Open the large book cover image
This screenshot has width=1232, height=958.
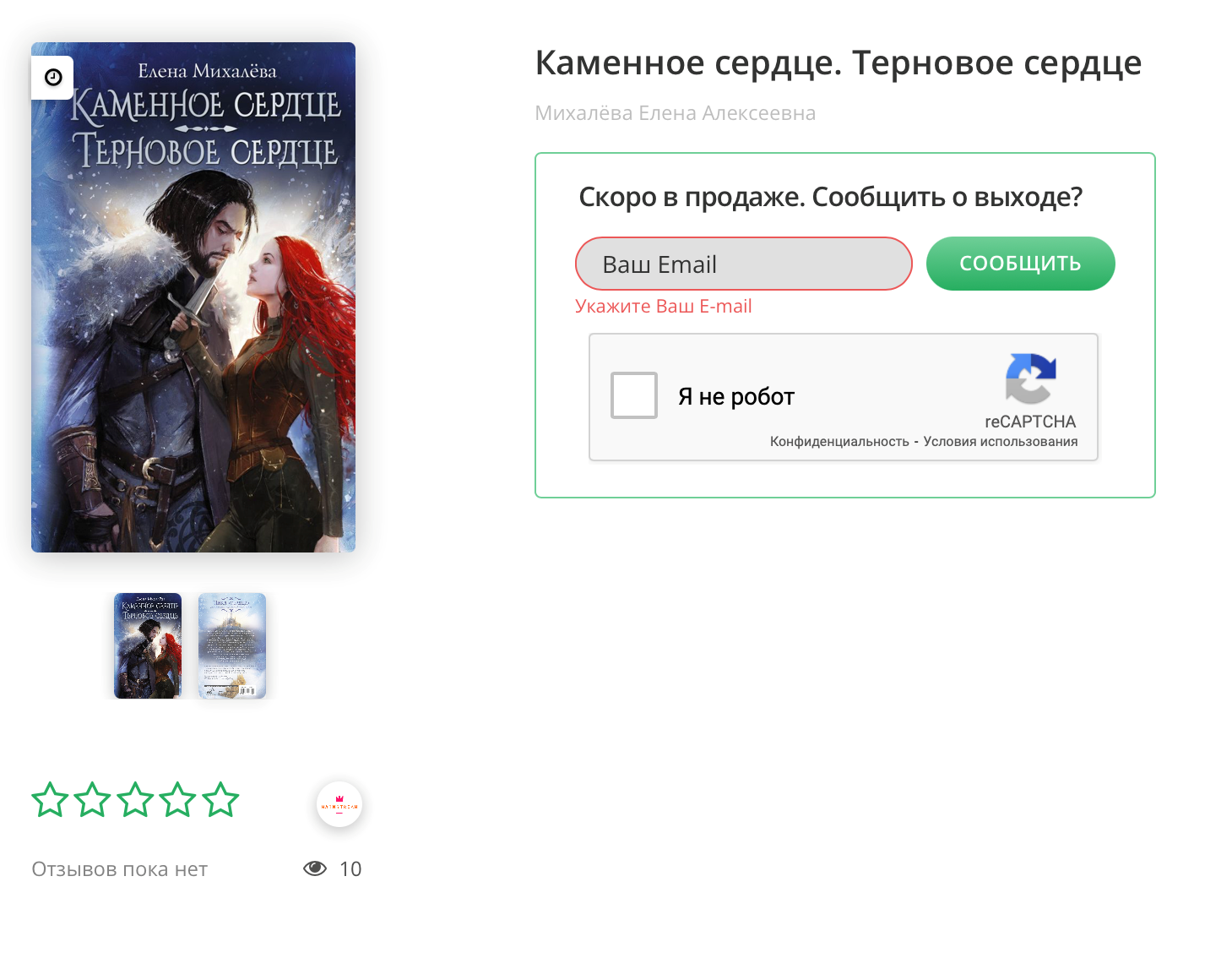193,297
